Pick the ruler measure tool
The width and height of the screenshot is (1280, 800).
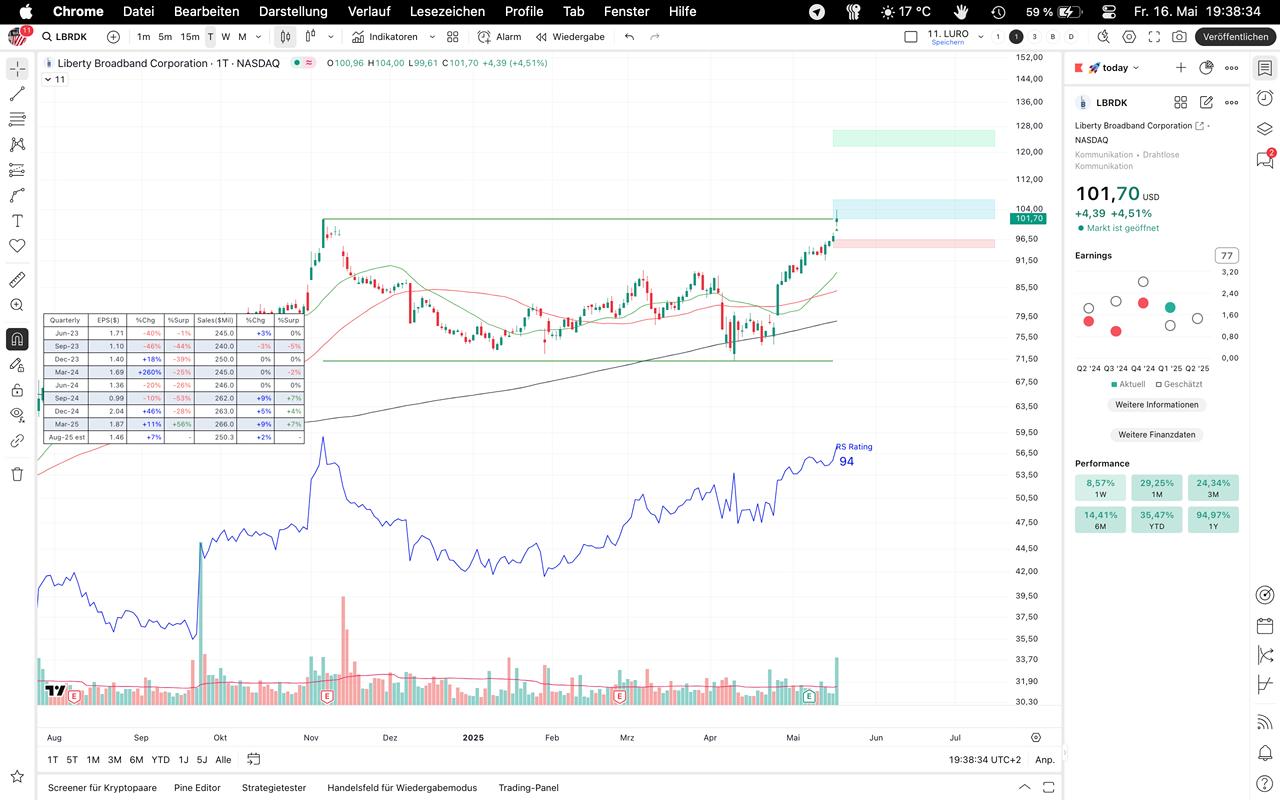[x=17, y=280]
